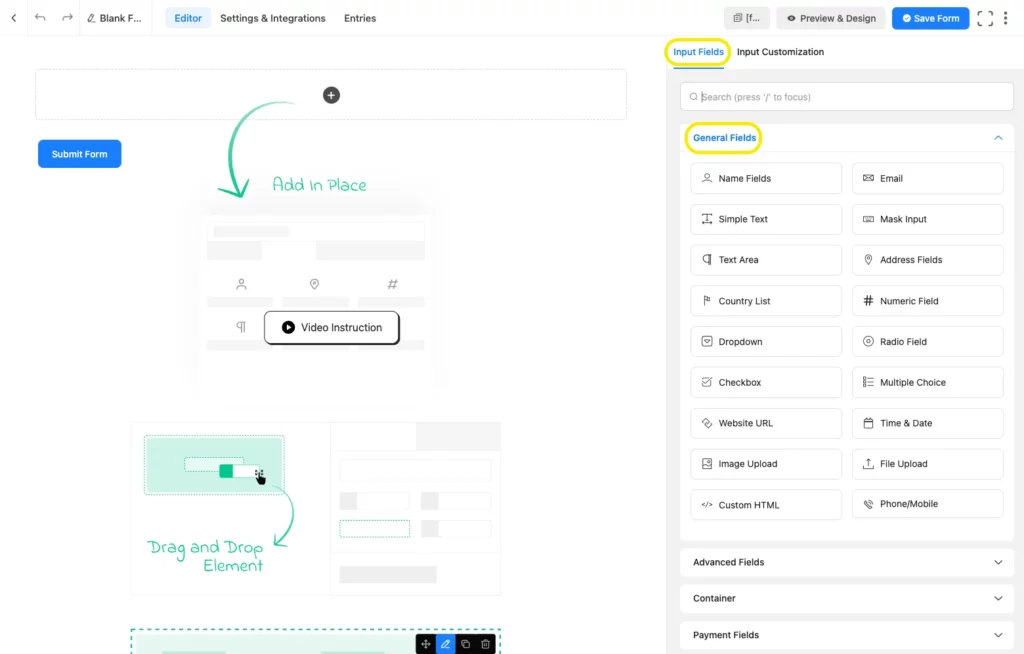Open Preview & Design
This screenshot has width=1024, height=654.
[831, 18]
